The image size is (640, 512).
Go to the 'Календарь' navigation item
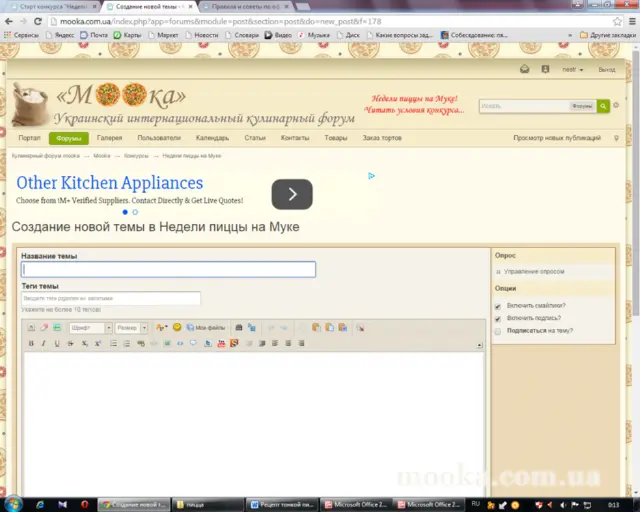(212, 138)
